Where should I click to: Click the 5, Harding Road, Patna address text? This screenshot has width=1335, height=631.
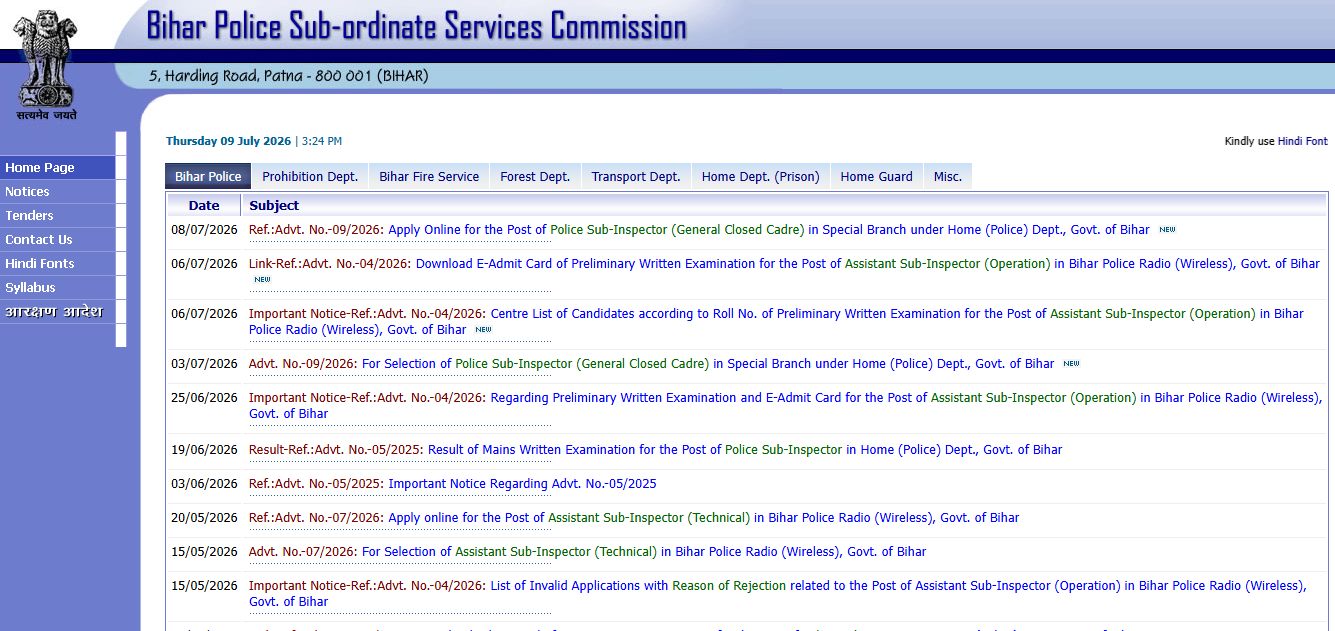pyautogui.click(x=289, y=76)
